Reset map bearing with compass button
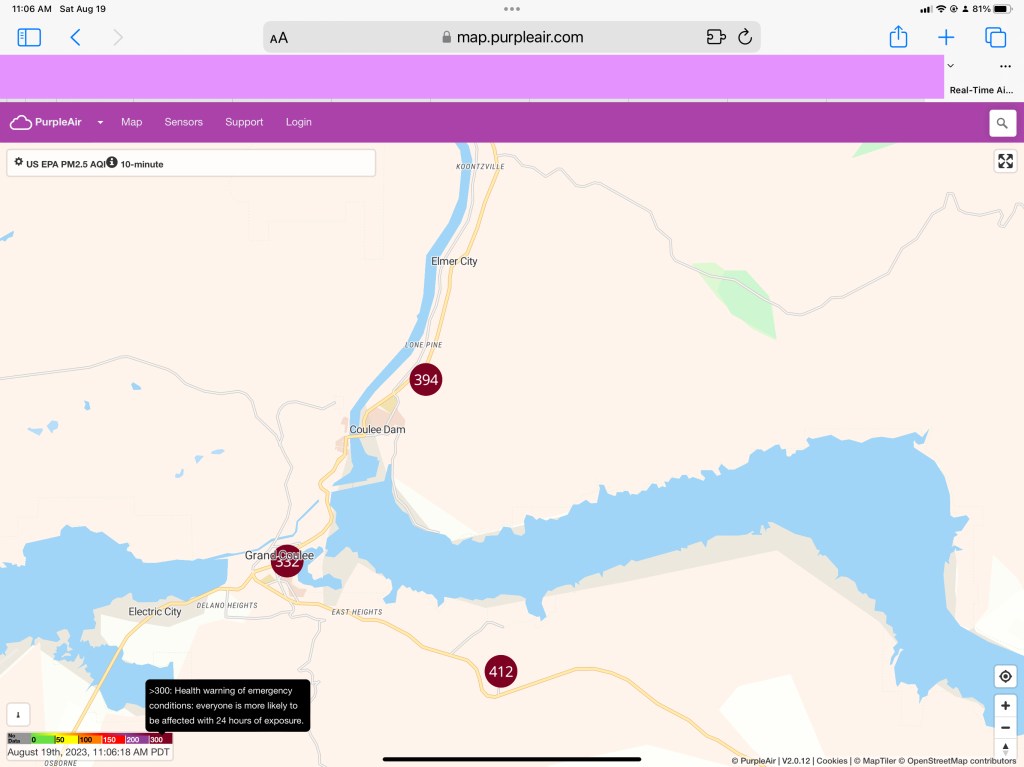 1005,748
